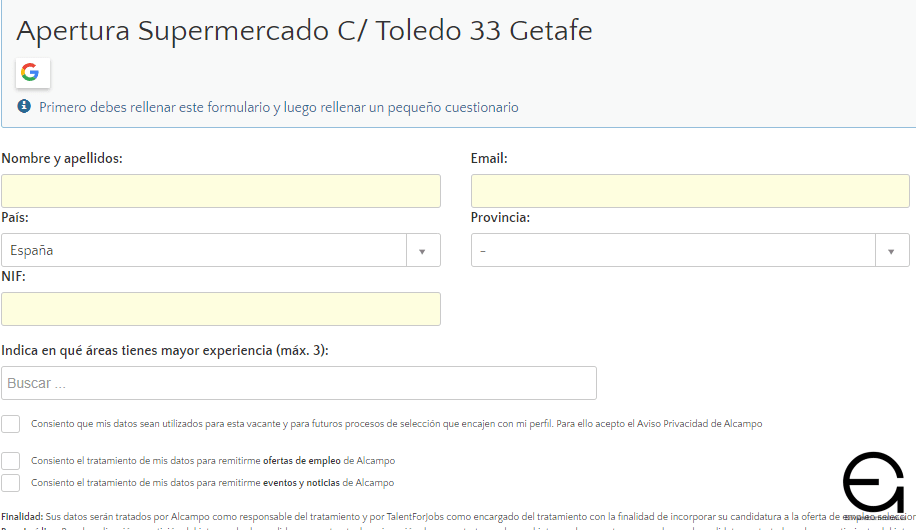Click the bold 'ofertas de empleo' text

pyautogui.click(x=301, y=461)
